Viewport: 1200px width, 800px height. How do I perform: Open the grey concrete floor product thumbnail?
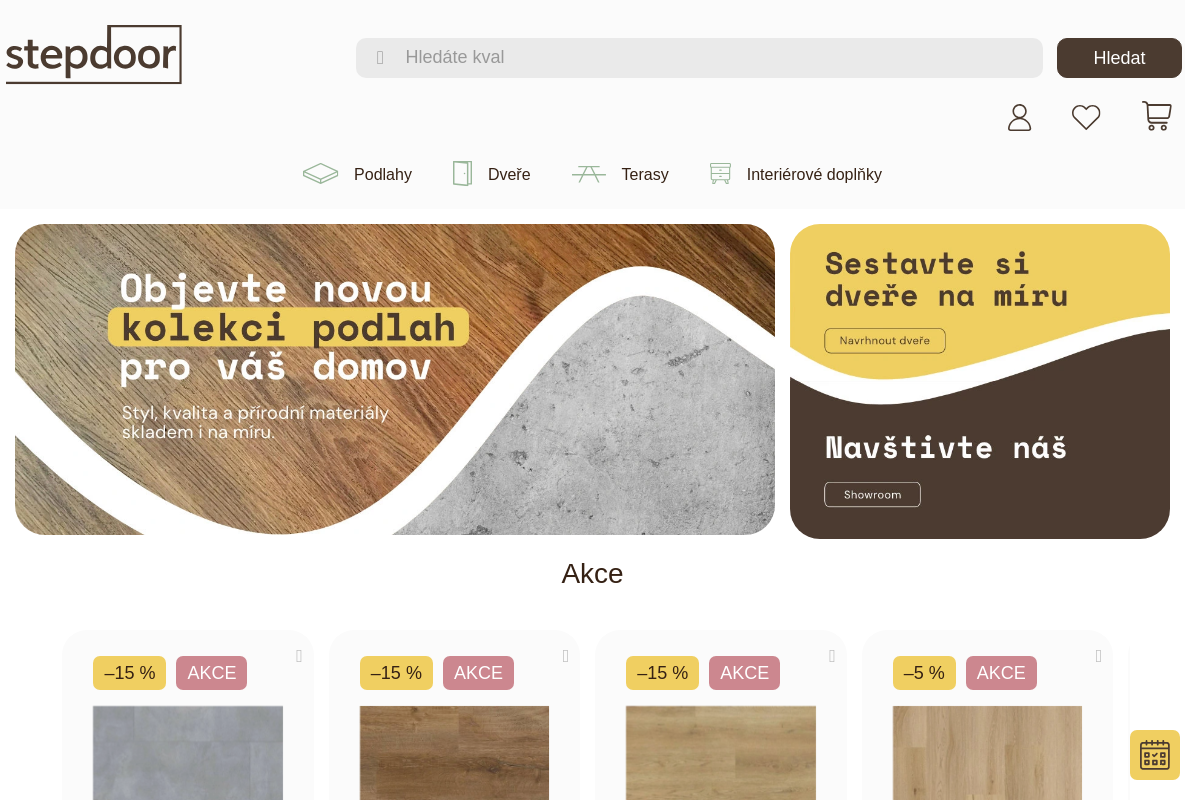[x=188, y=753]
